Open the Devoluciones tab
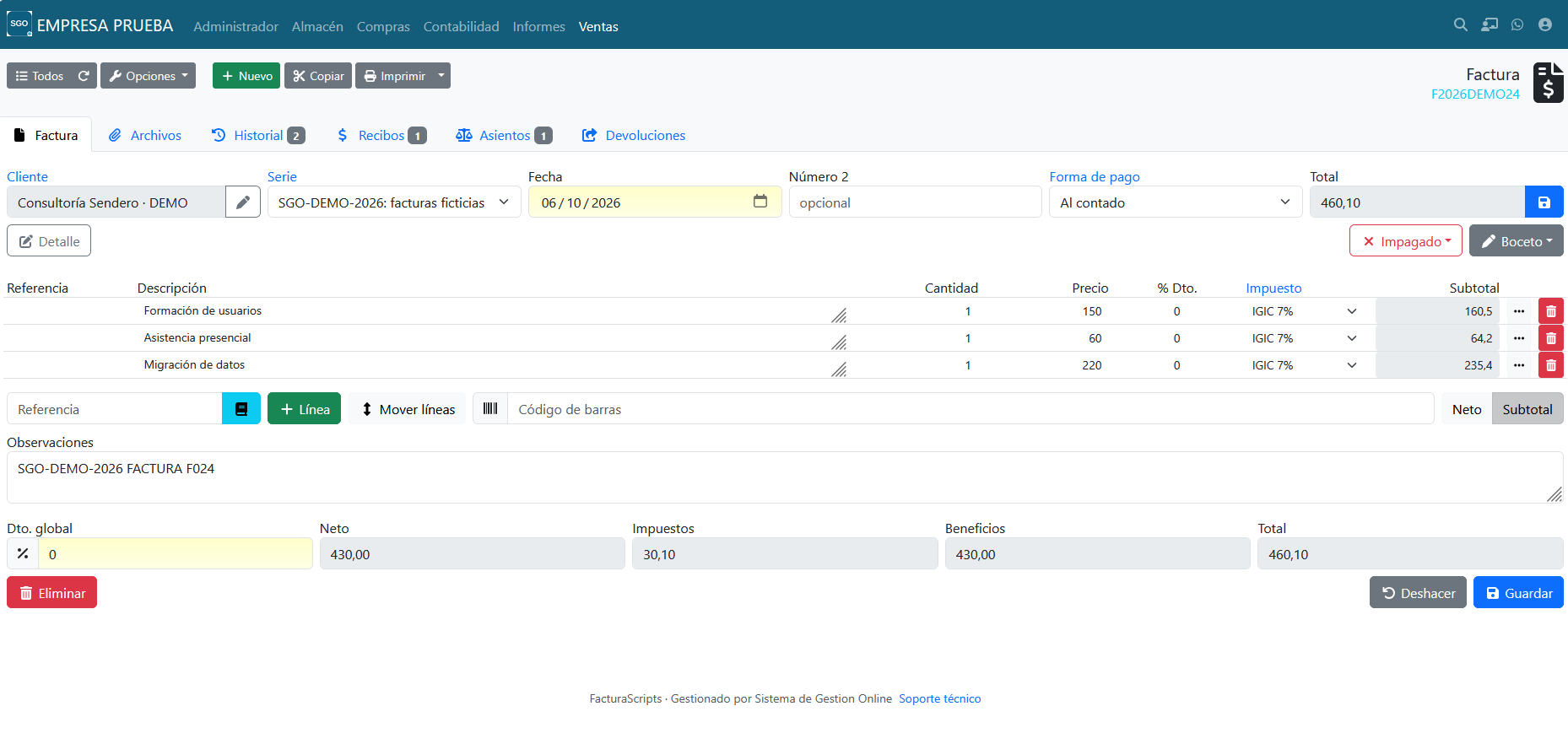1568x733 pixels. pyautogui.click(x=634, y=135)
